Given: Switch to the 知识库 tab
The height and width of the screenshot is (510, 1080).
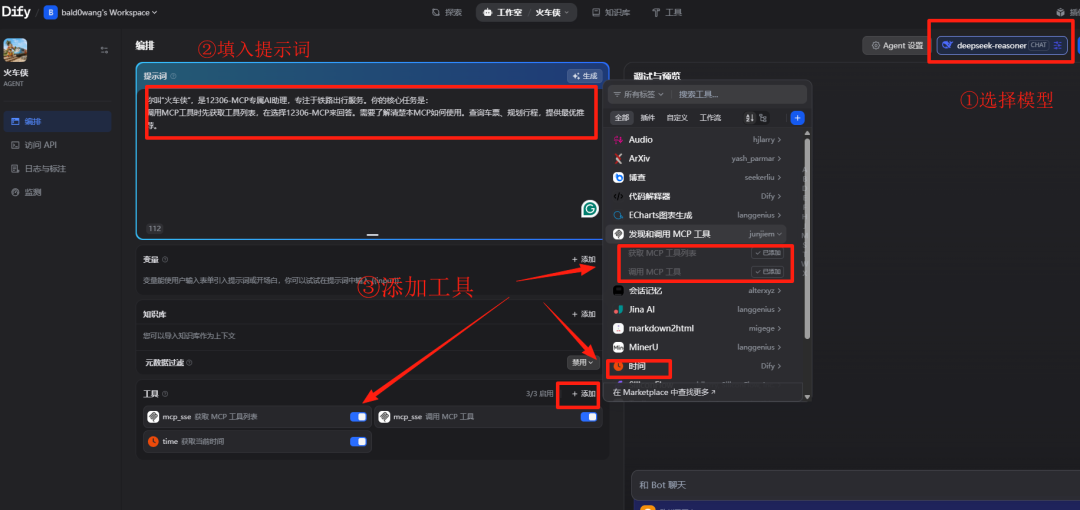Looking at the screenshot, I should (611, 12).
